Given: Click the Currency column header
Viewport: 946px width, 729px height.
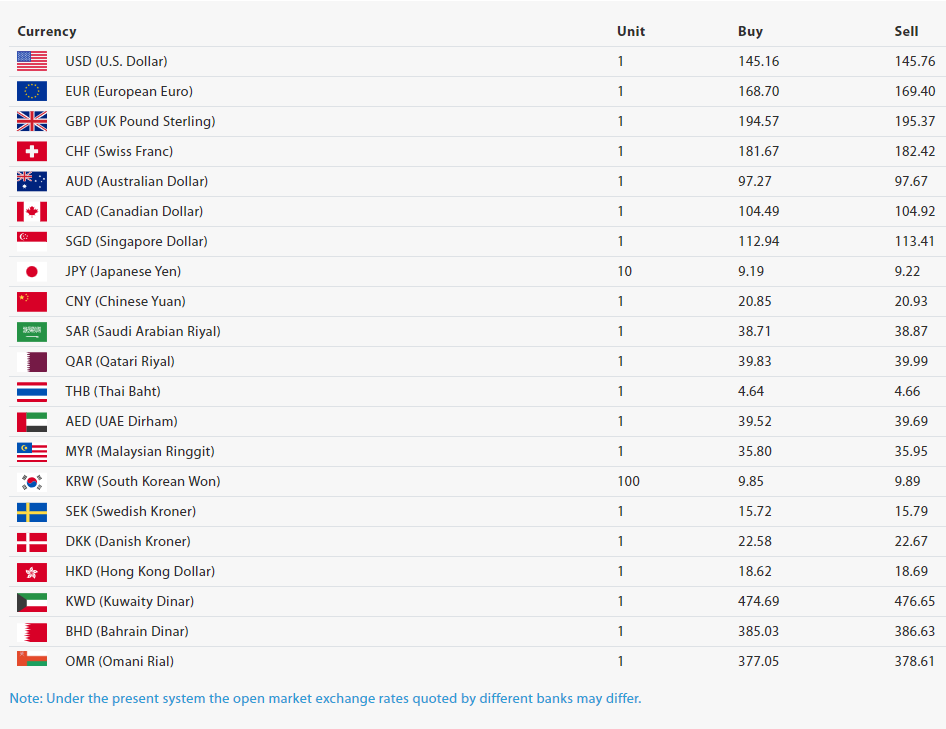Looking at the screenshot, I should (x=47, y=31).
